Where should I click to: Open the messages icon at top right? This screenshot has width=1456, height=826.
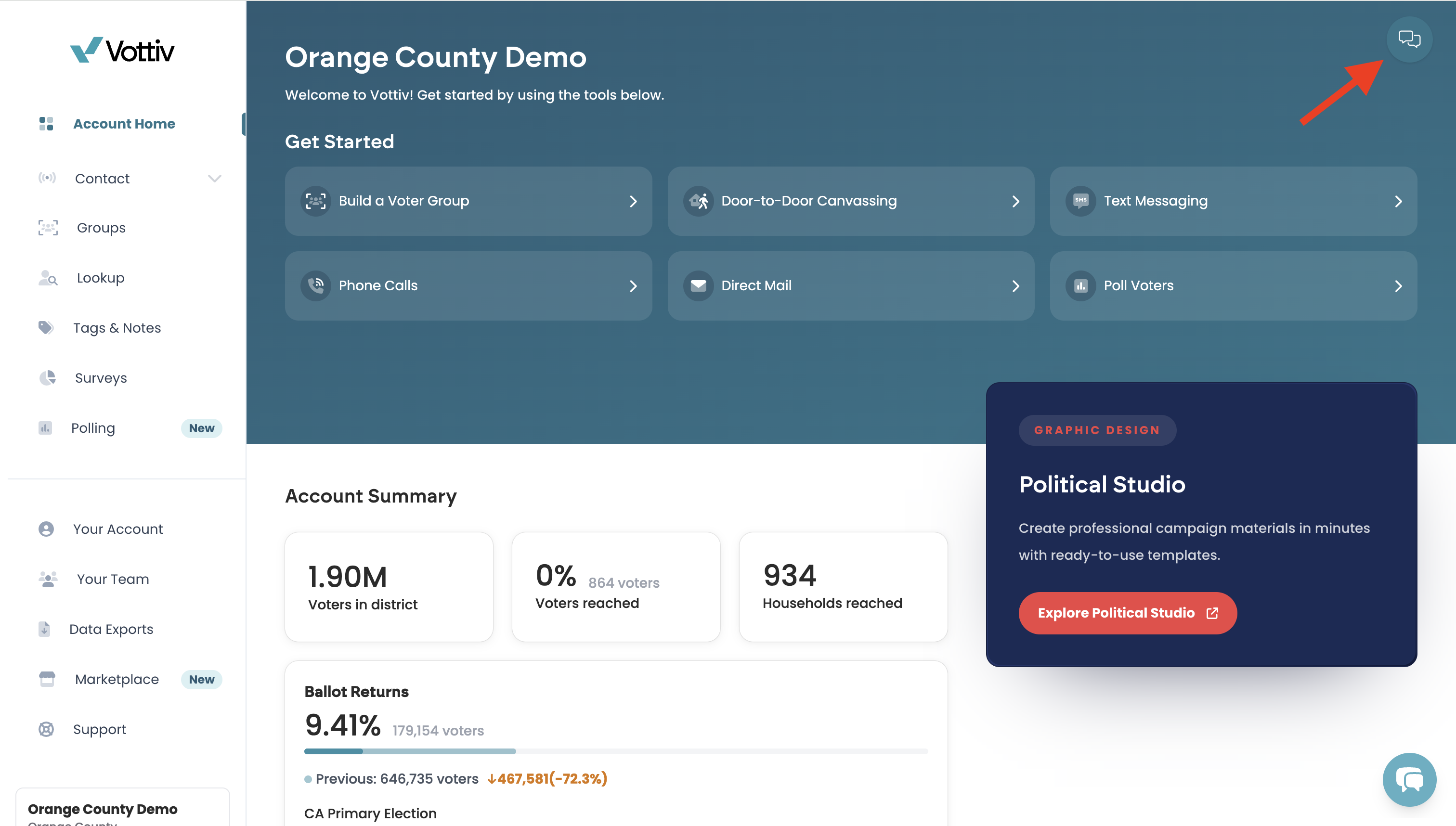click(x=1409, y=39)
